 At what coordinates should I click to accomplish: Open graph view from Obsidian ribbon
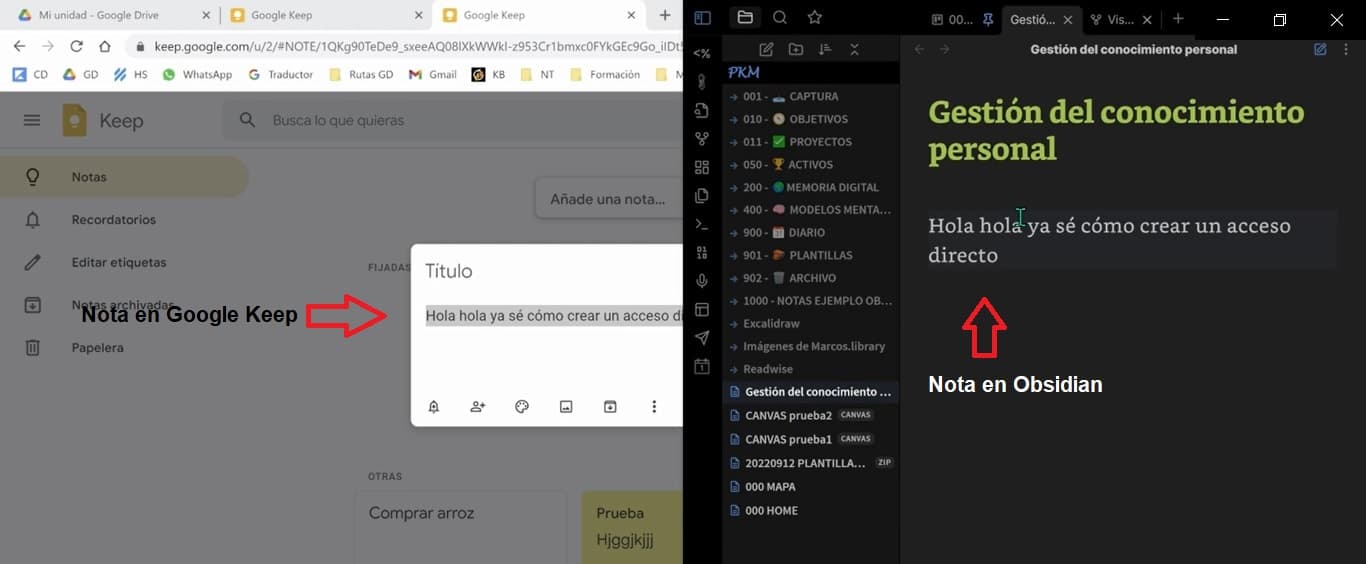click(702, 139)
